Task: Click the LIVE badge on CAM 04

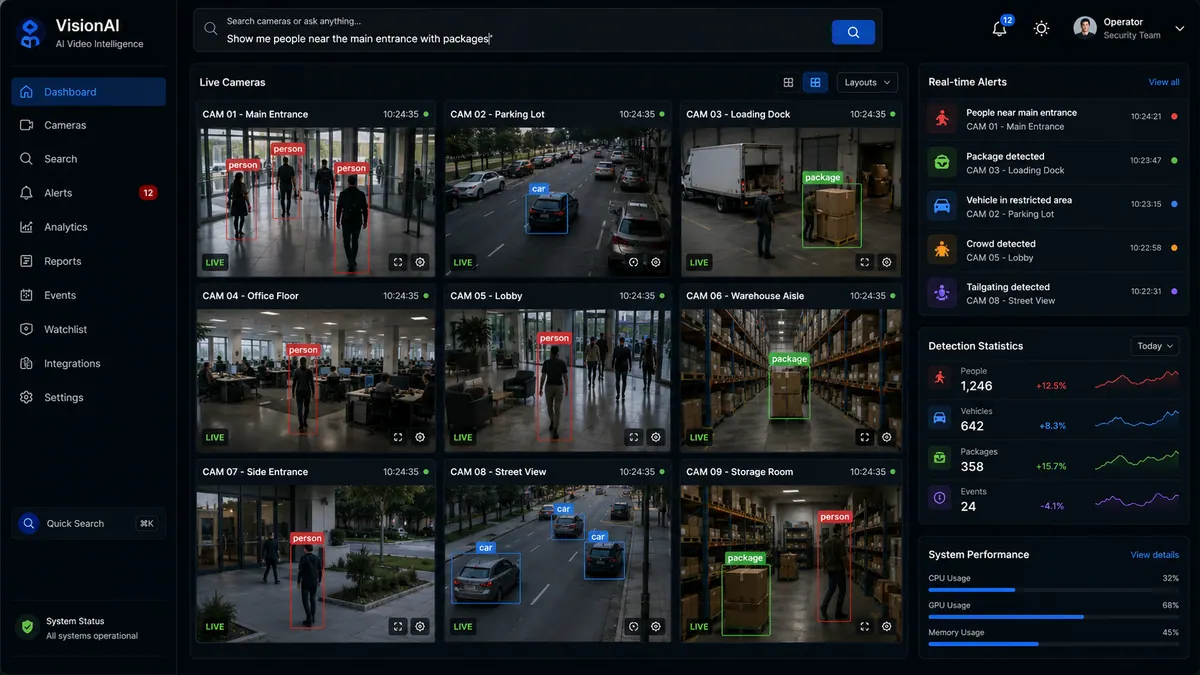Action: point(215,437)
